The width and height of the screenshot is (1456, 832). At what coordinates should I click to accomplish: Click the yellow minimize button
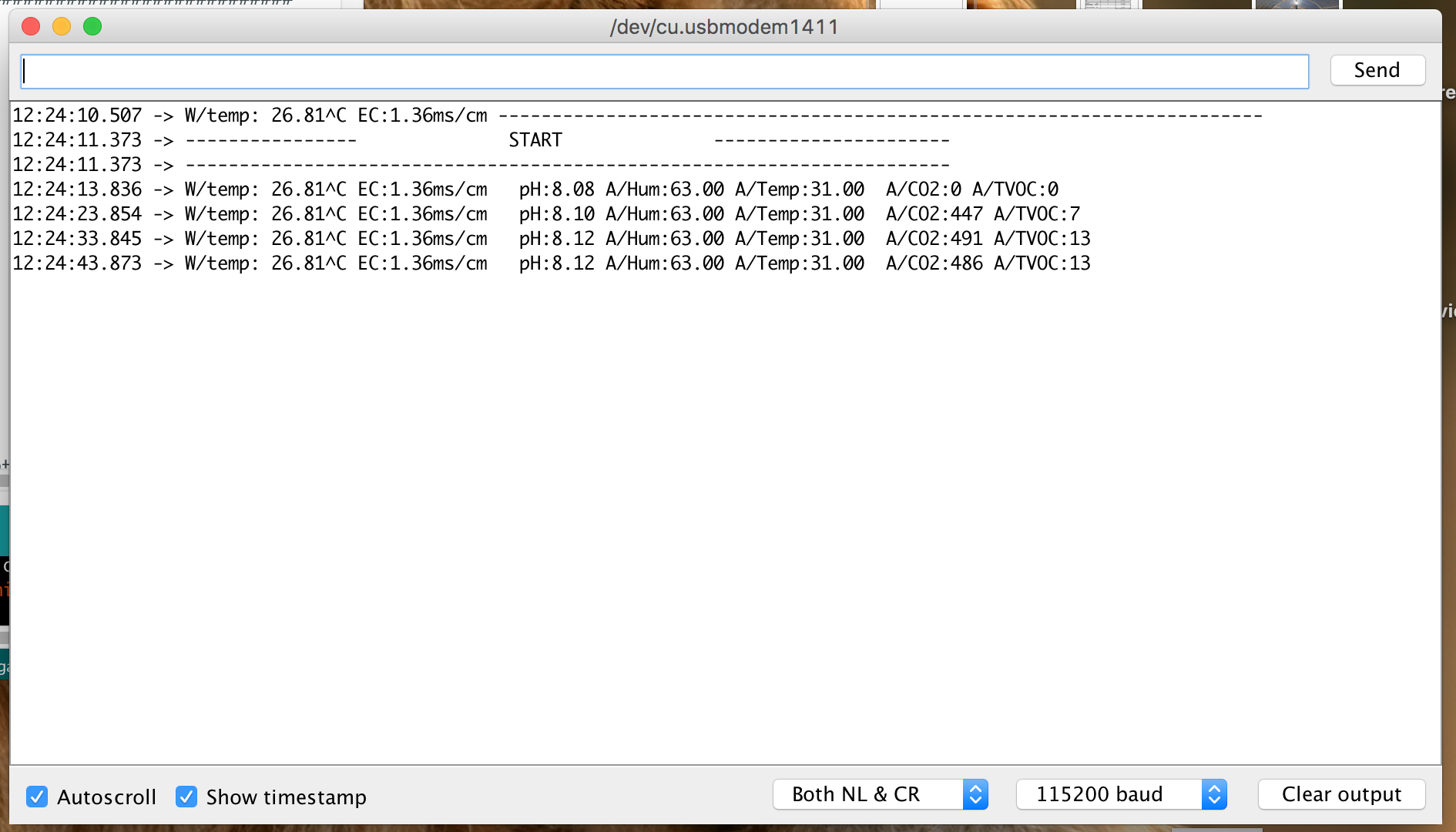coord(62,25)
